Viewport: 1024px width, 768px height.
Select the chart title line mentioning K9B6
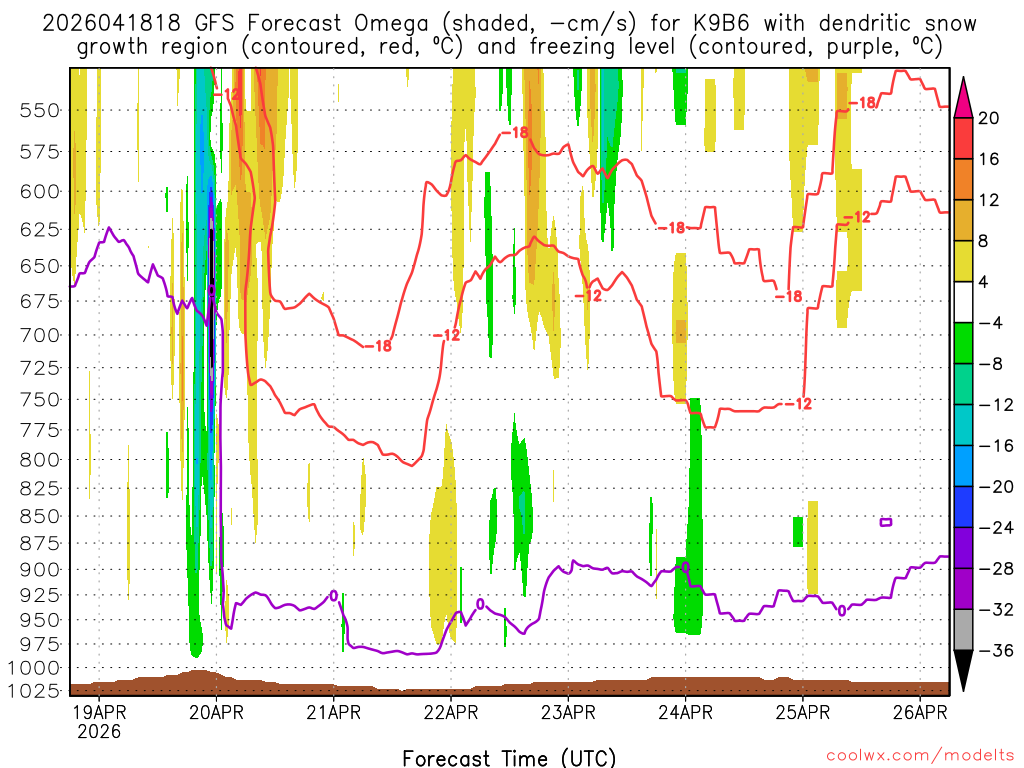(x=509, y=24)
